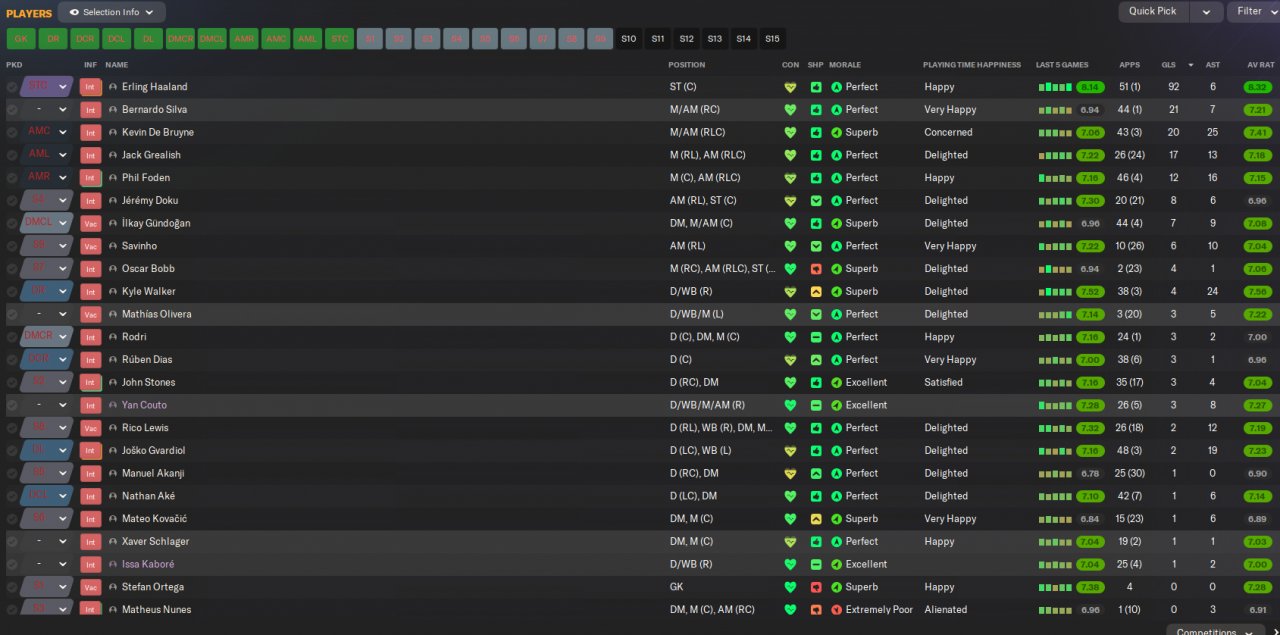This screenshot has width=1280, height=635.
Task: Toggle the selection tick for Nathan Aké
Action: [12, 496]
